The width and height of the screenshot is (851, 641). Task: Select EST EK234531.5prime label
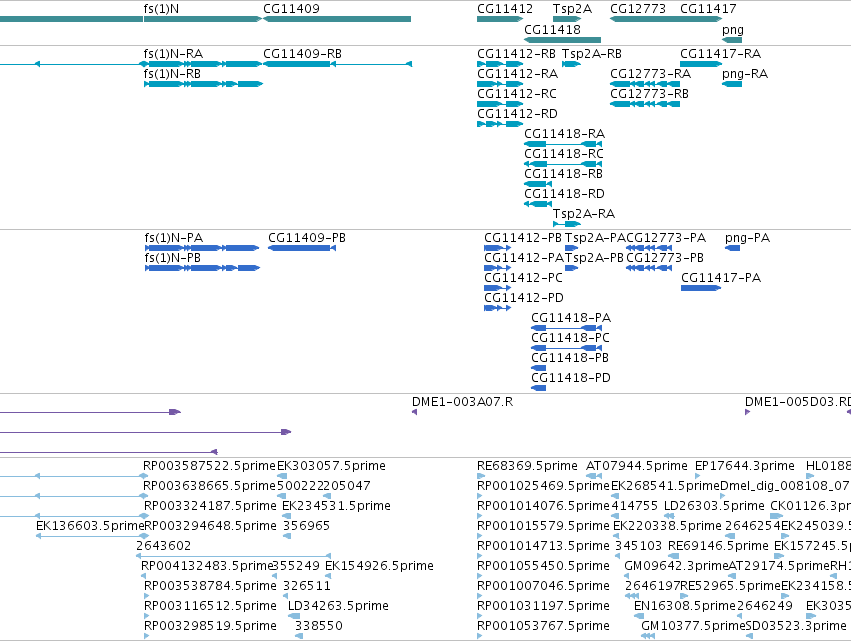click(x=336, y=506)
